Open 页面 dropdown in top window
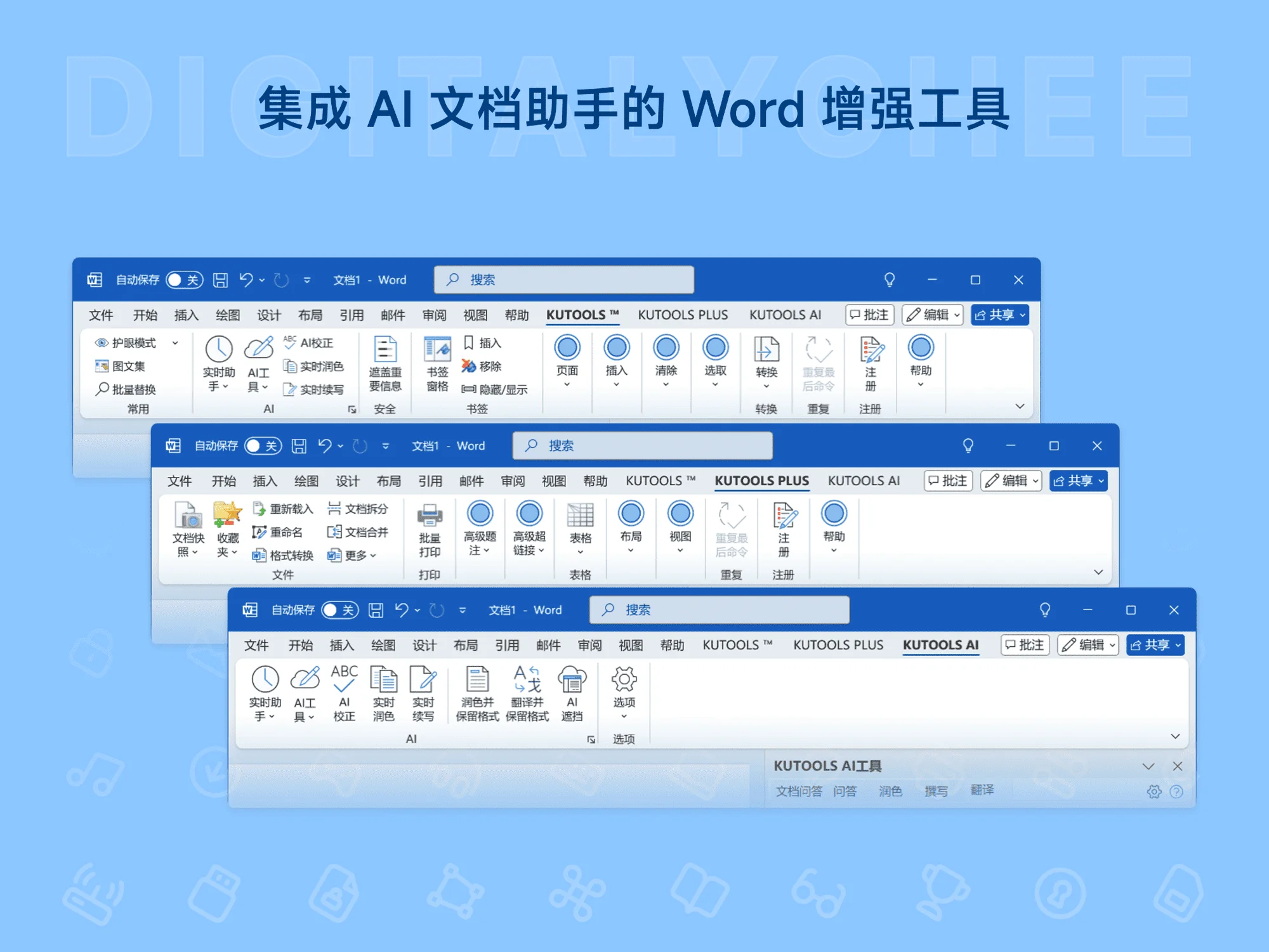 567,362
